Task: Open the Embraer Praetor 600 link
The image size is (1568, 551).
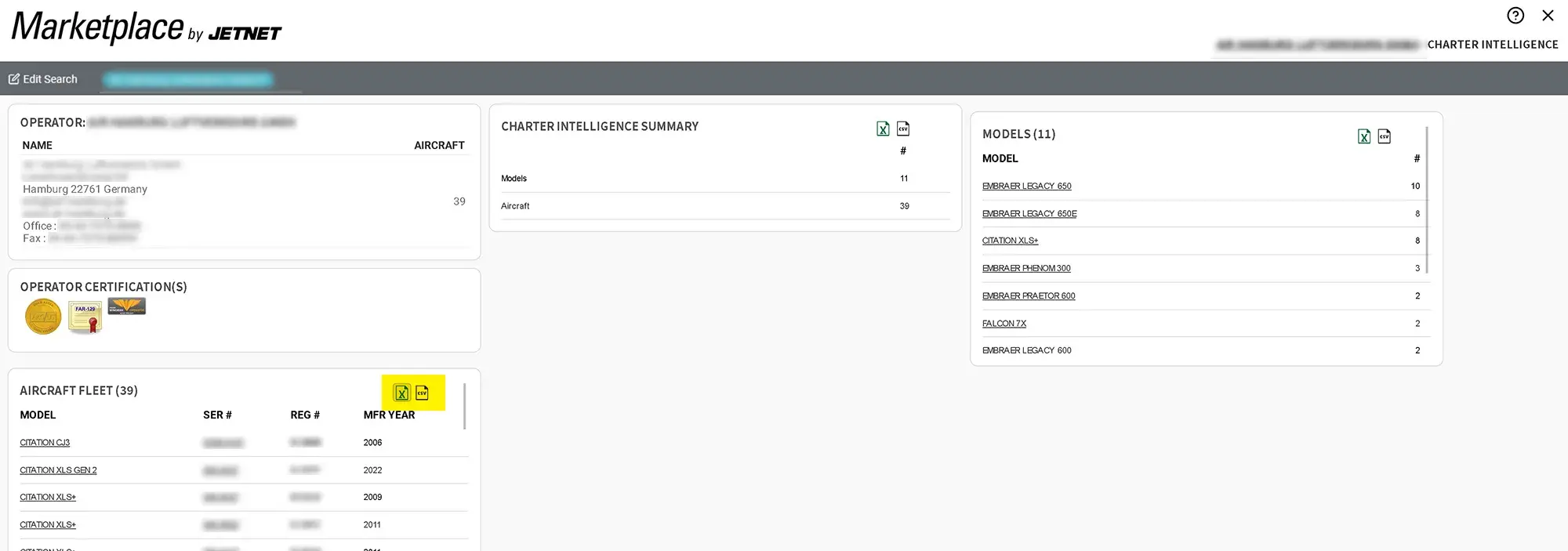Action: [1028, 296]
